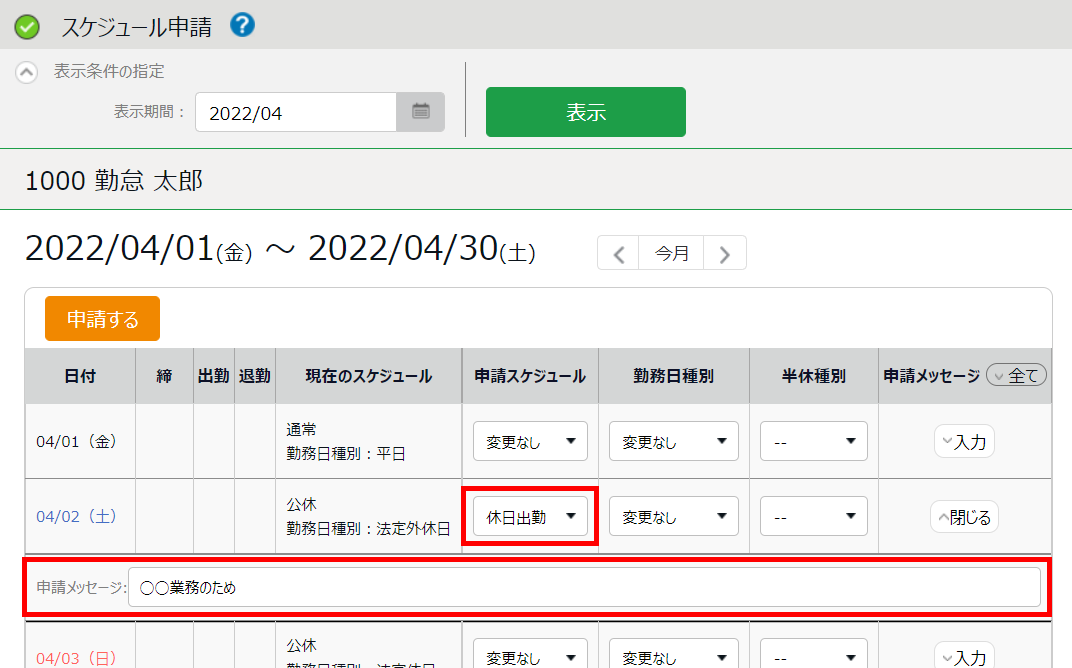
Task: Go to previous month with left arrow
Action: point(619,254)
